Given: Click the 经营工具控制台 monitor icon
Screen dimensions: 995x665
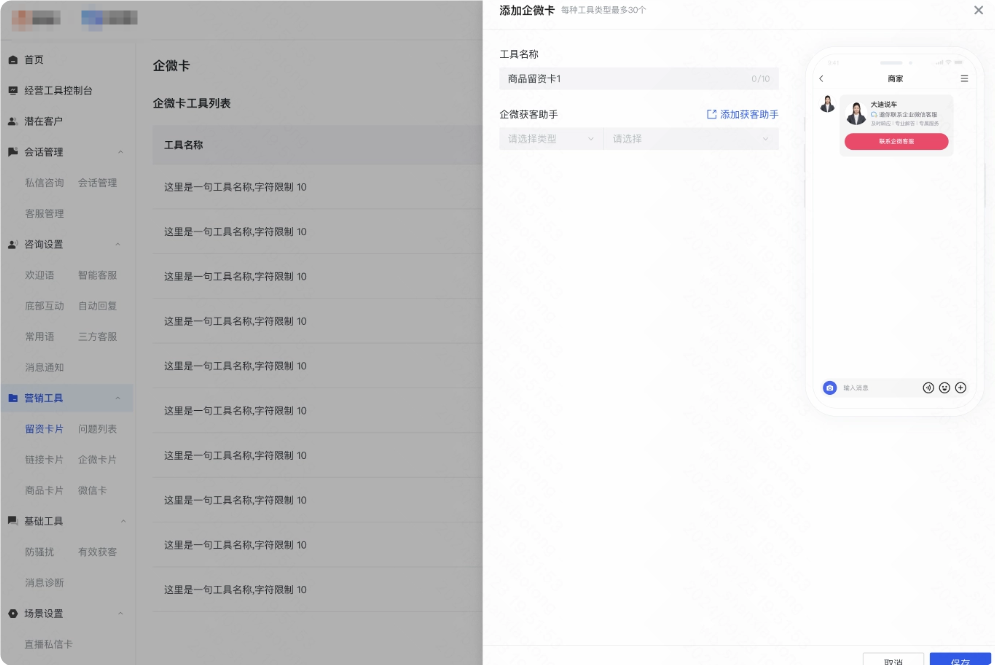Looking at the screenshot, I should pos(13,91).
